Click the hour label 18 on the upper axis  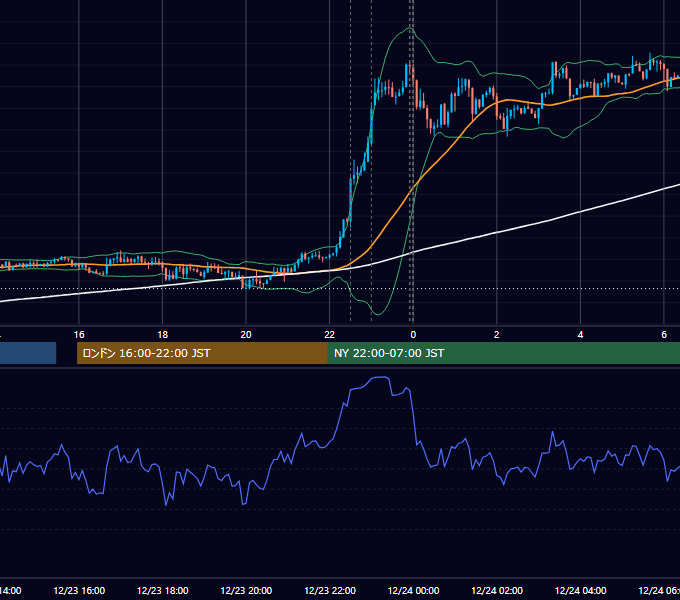[163, 335]
